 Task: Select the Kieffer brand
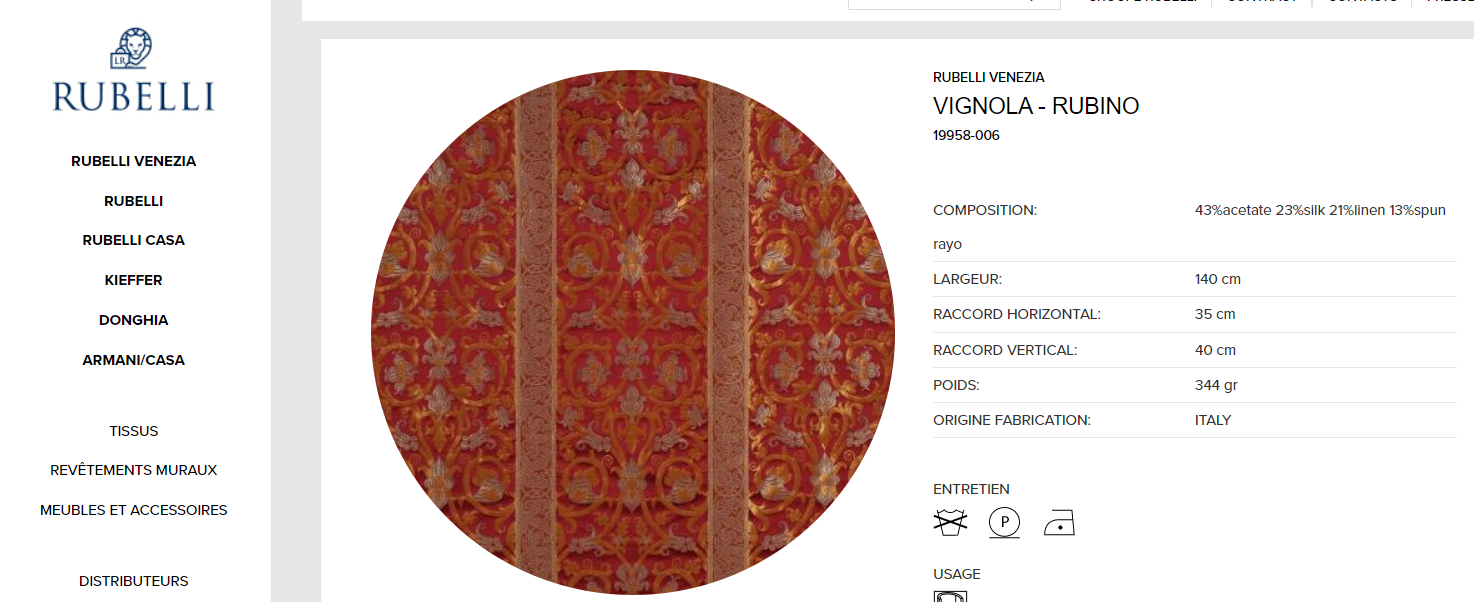[x=133, y=280]
